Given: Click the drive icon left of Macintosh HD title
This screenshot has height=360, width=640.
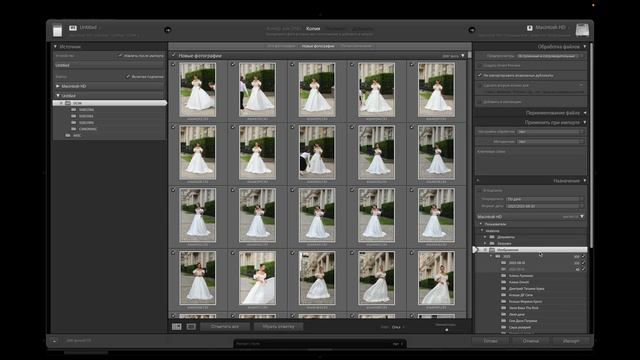Looking at the screenshot, I should tap(529, 28).
